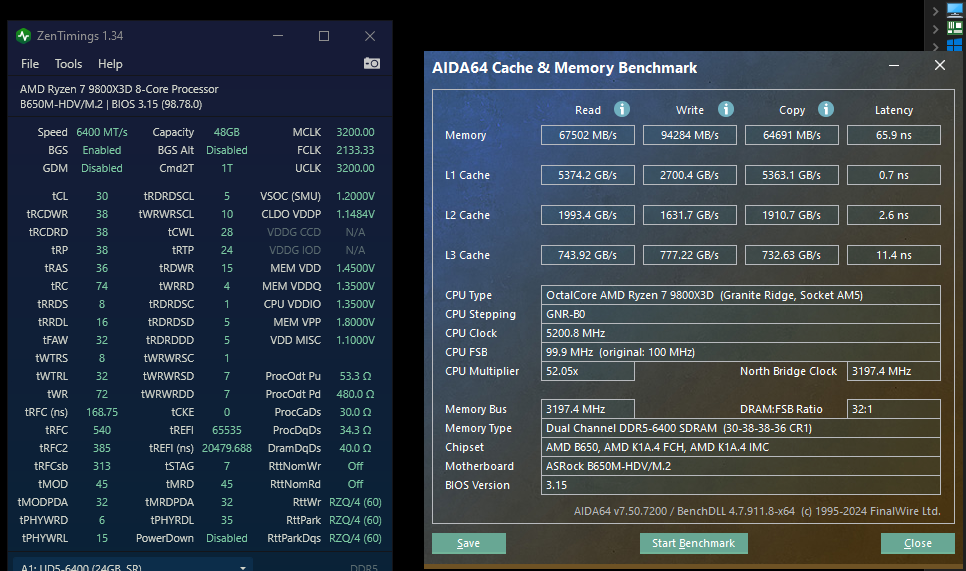Viewport: 966px width, 571px height.
Task: Maximize the ZenTimings window
Action: tap(323, 36)
